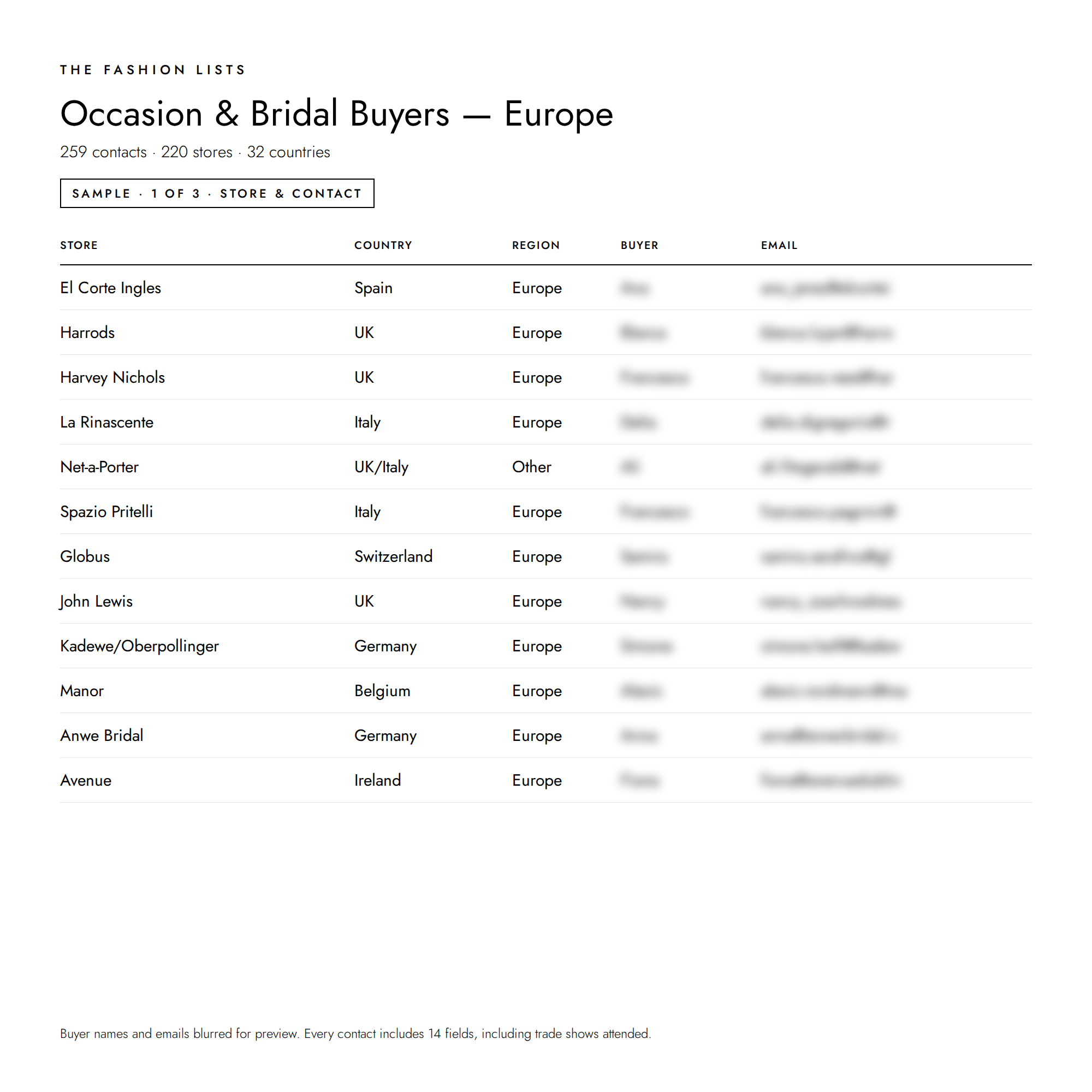Click the 'Sample 1 of 3 Store & Contact' badge

click(x=217, y=193)
